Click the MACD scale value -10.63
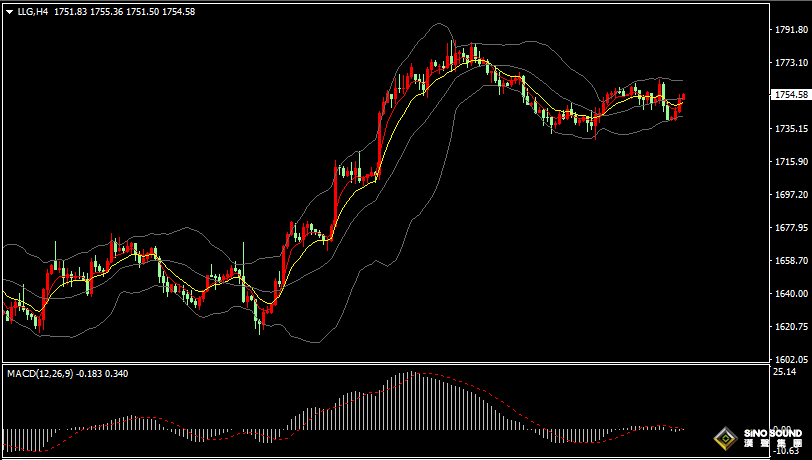The image size is (812, 460). pos(788,451)
